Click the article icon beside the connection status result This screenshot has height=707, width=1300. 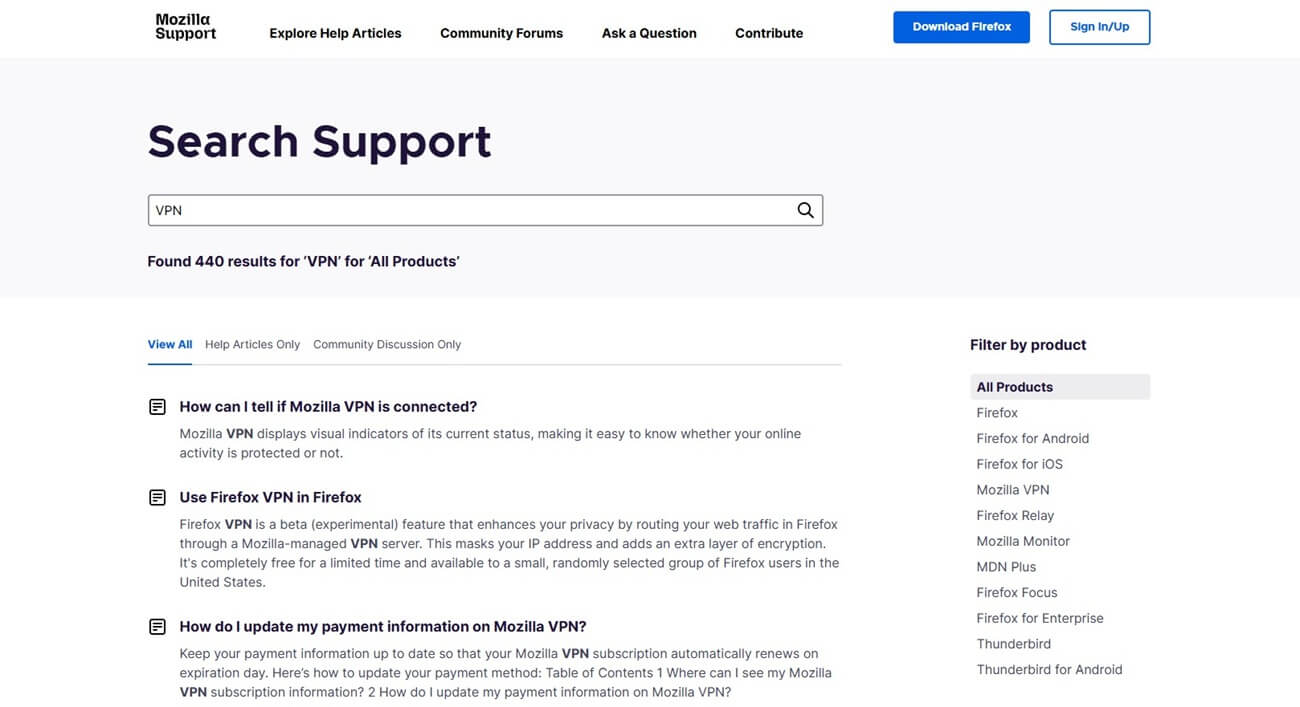point(157,406)
